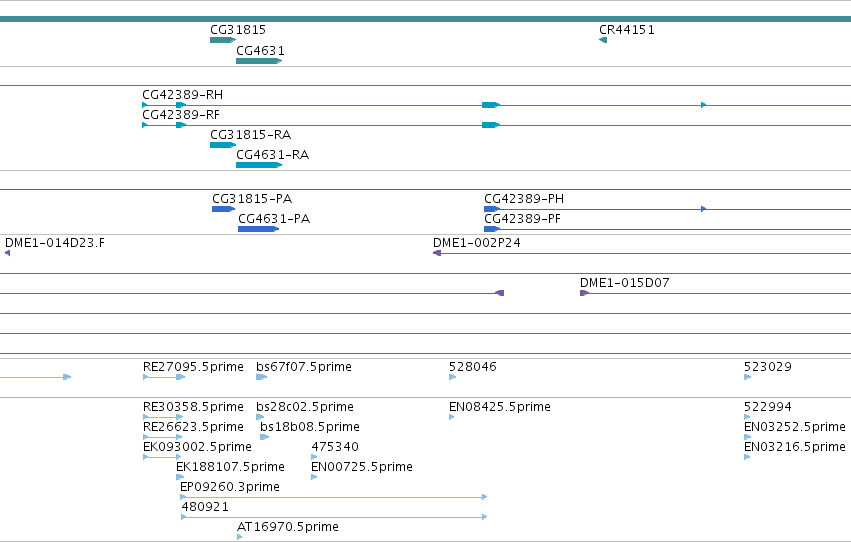Select the EN03216.5prime EST
Screen dimensions: 851x542
point(747,457)
